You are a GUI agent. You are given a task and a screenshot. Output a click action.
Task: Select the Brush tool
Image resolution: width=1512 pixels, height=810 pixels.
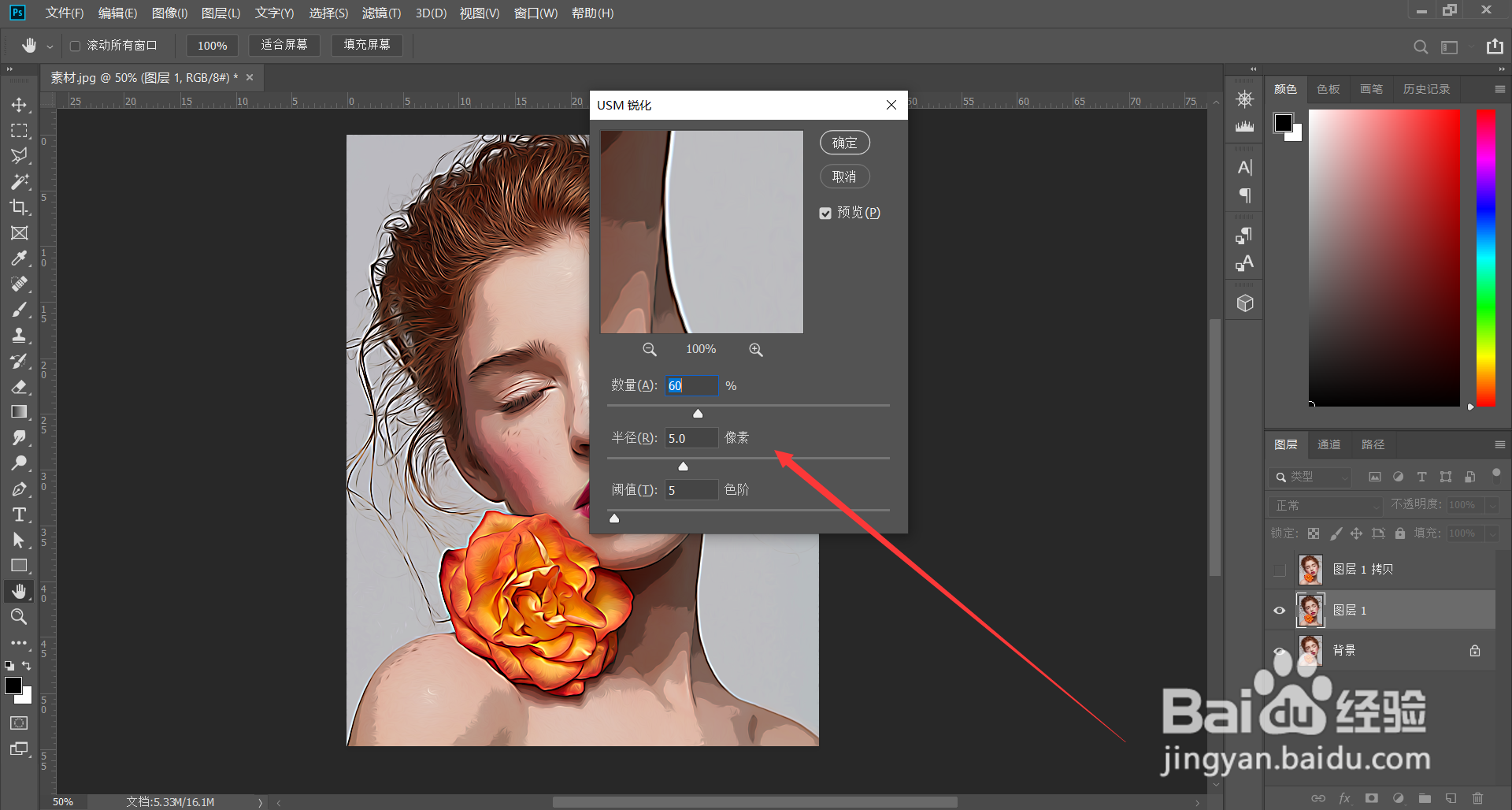click(x=19, y=310)
